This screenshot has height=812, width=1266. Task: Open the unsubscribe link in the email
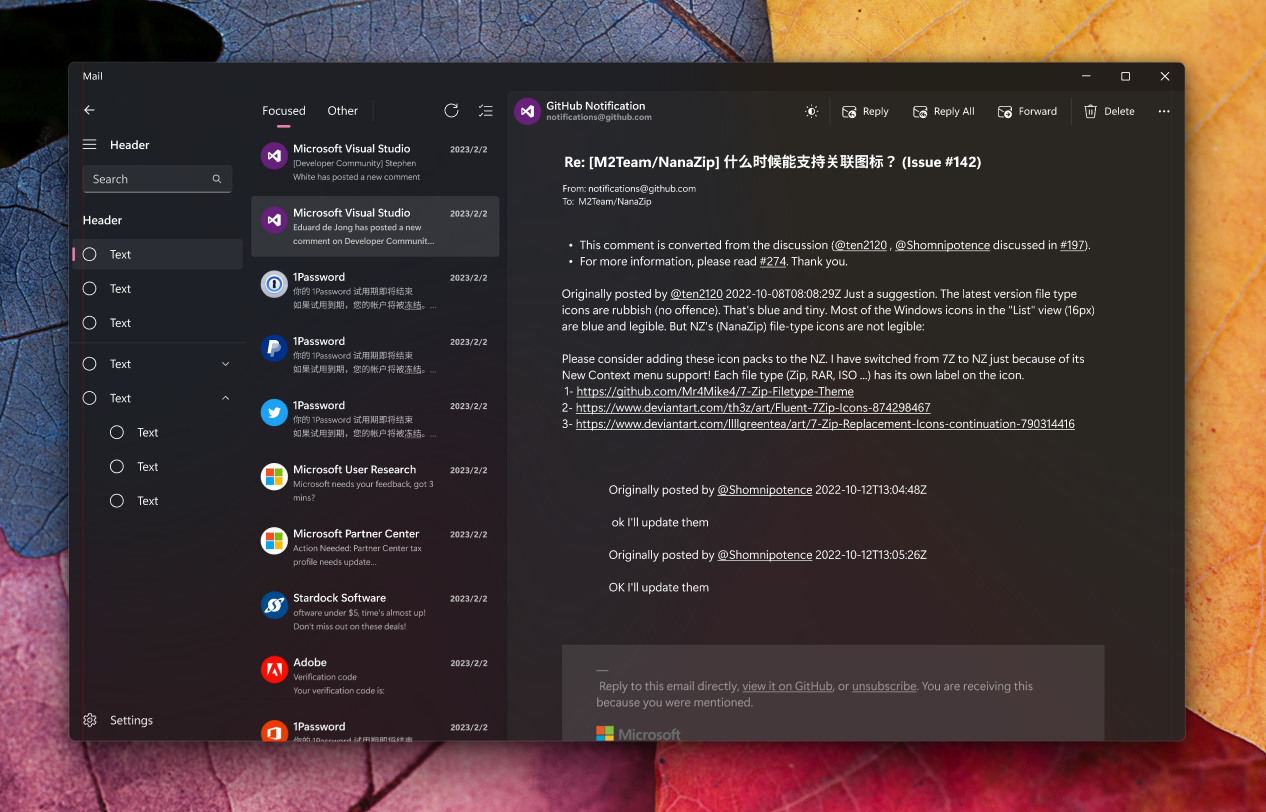click(x=883, y=686)
